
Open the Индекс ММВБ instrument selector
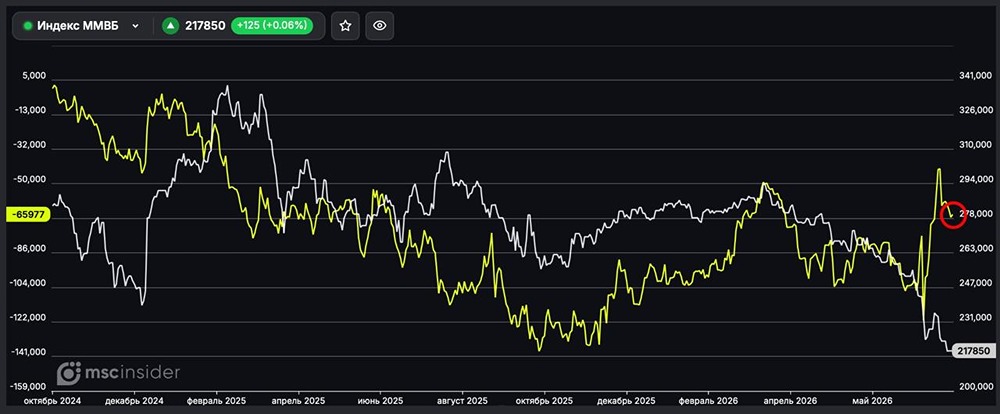(82, 26)
